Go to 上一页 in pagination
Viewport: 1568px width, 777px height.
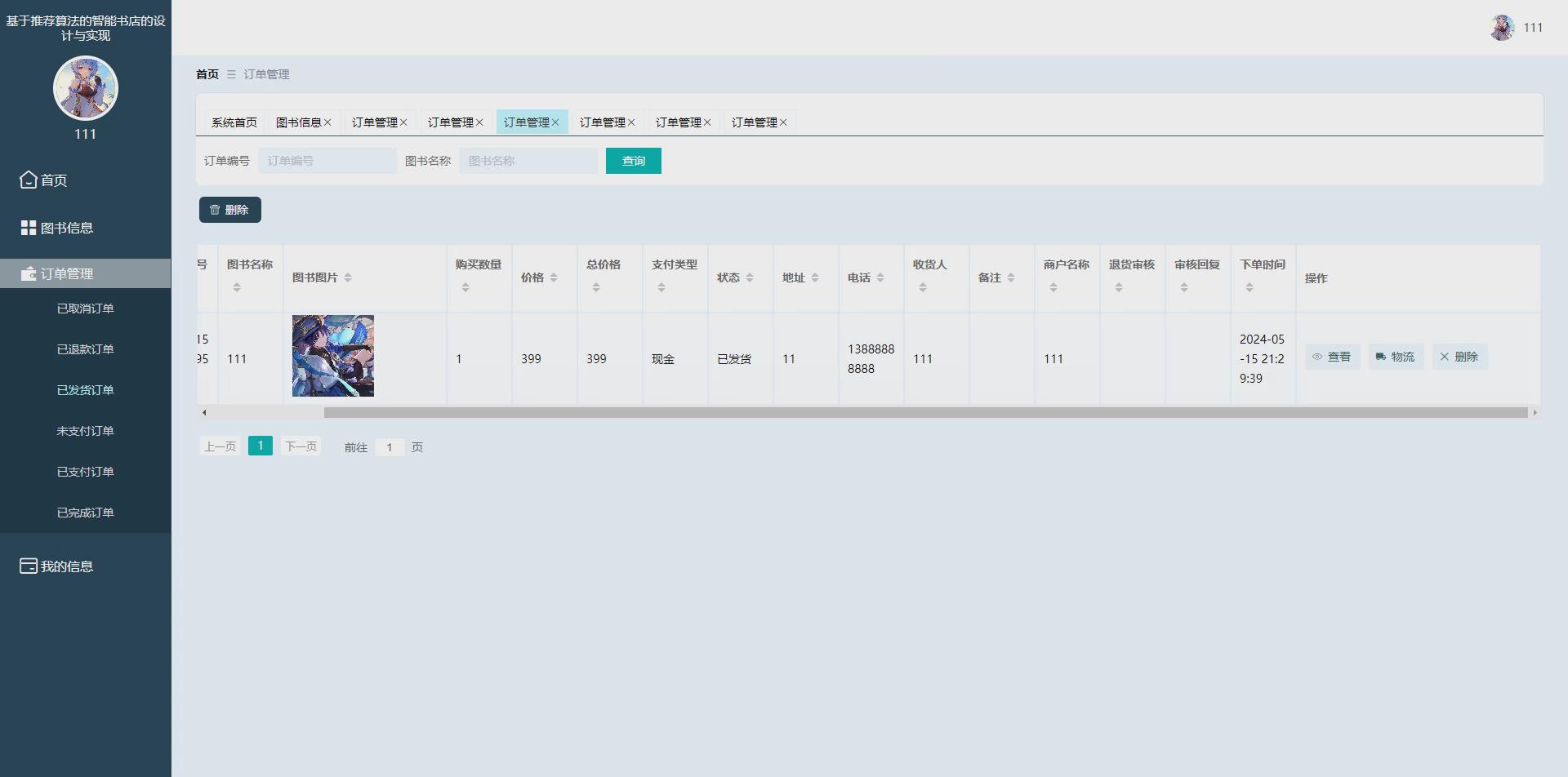click(x=220, y=446)
